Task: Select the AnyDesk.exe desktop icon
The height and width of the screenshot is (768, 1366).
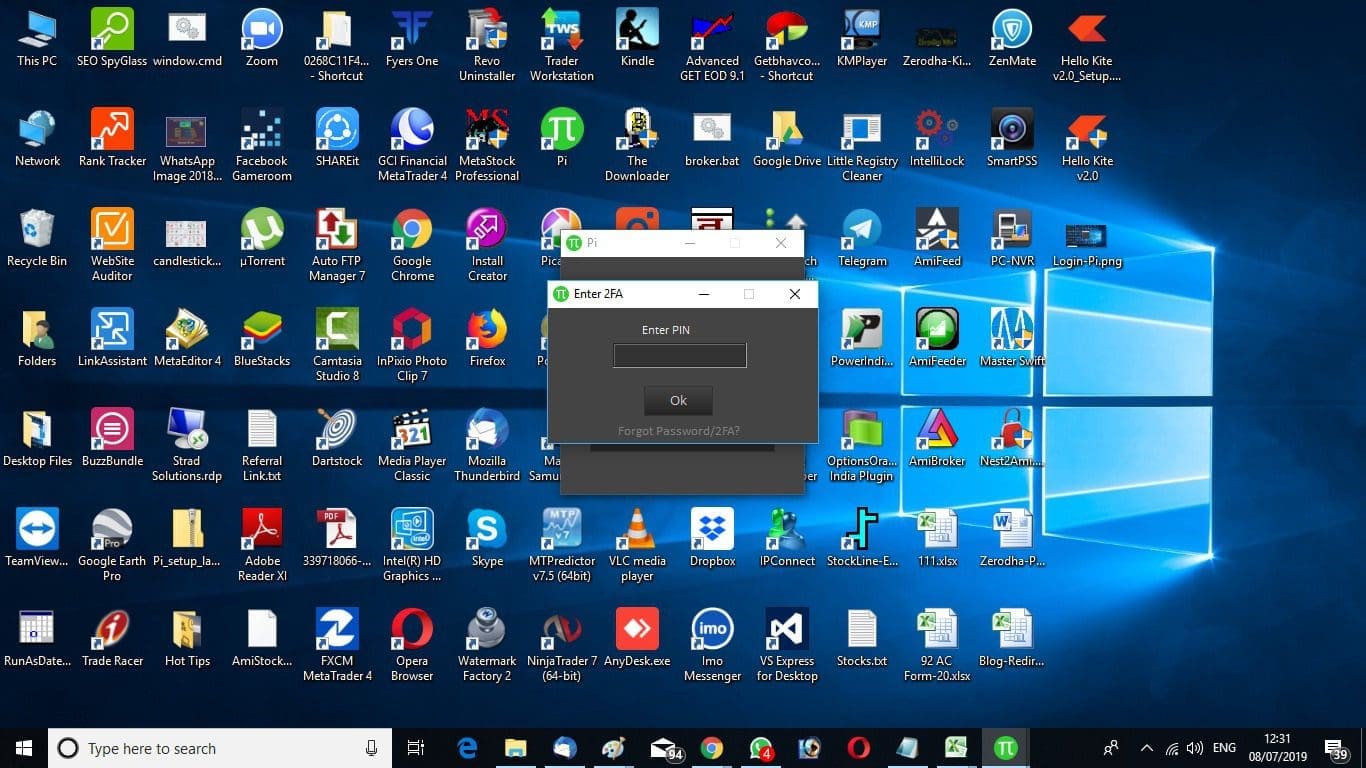Action: (x=637, y=638)
